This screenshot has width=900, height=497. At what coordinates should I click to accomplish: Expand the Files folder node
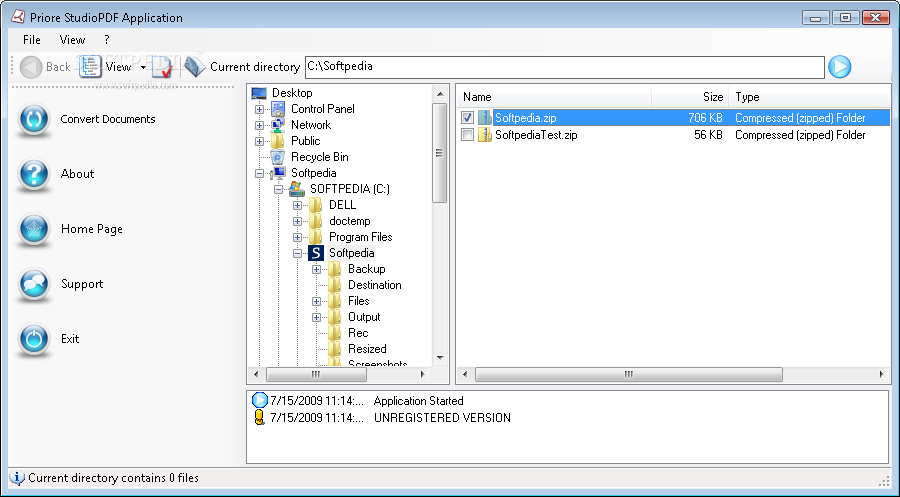[x=316, y=301]
